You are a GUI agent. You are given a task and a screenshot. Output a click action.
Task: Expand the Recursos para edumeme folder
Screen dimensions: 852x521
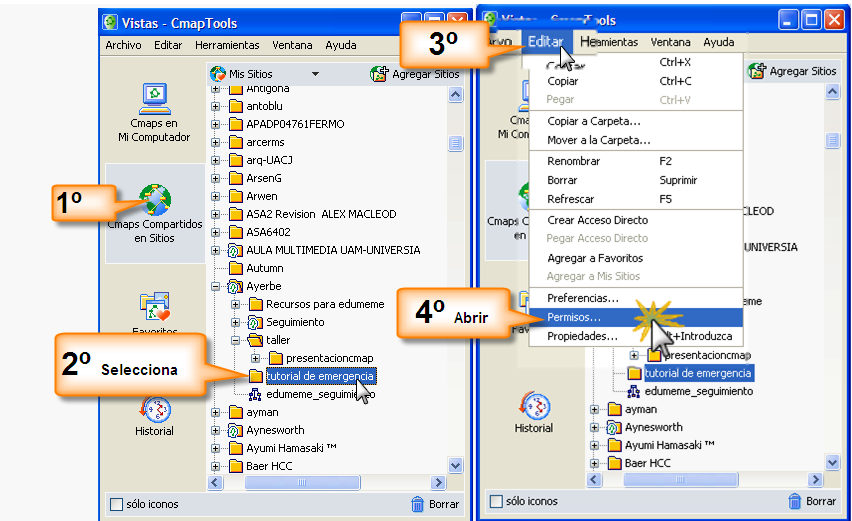coord(234,304)
